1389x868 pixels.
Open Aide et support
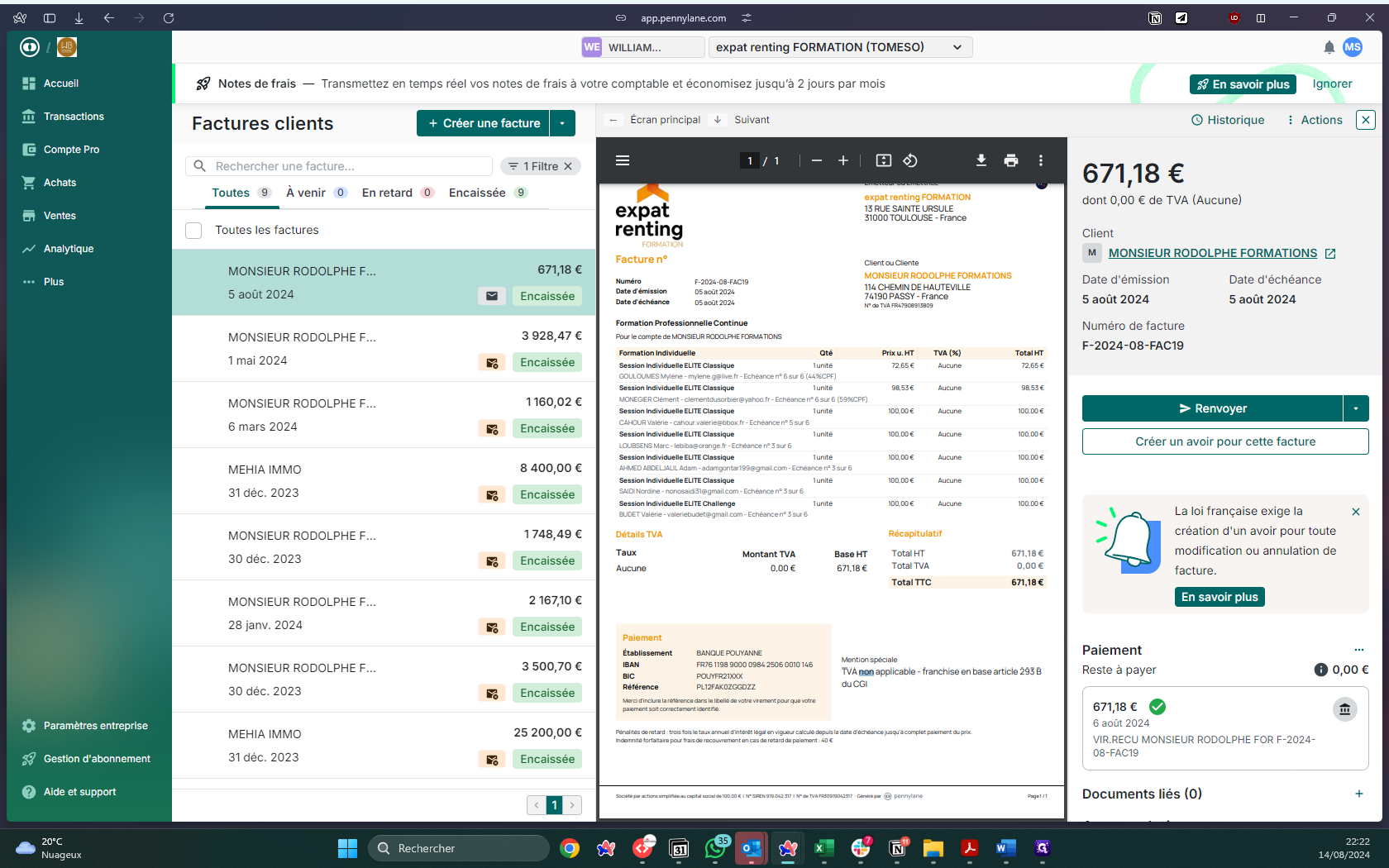pos(79,792)
